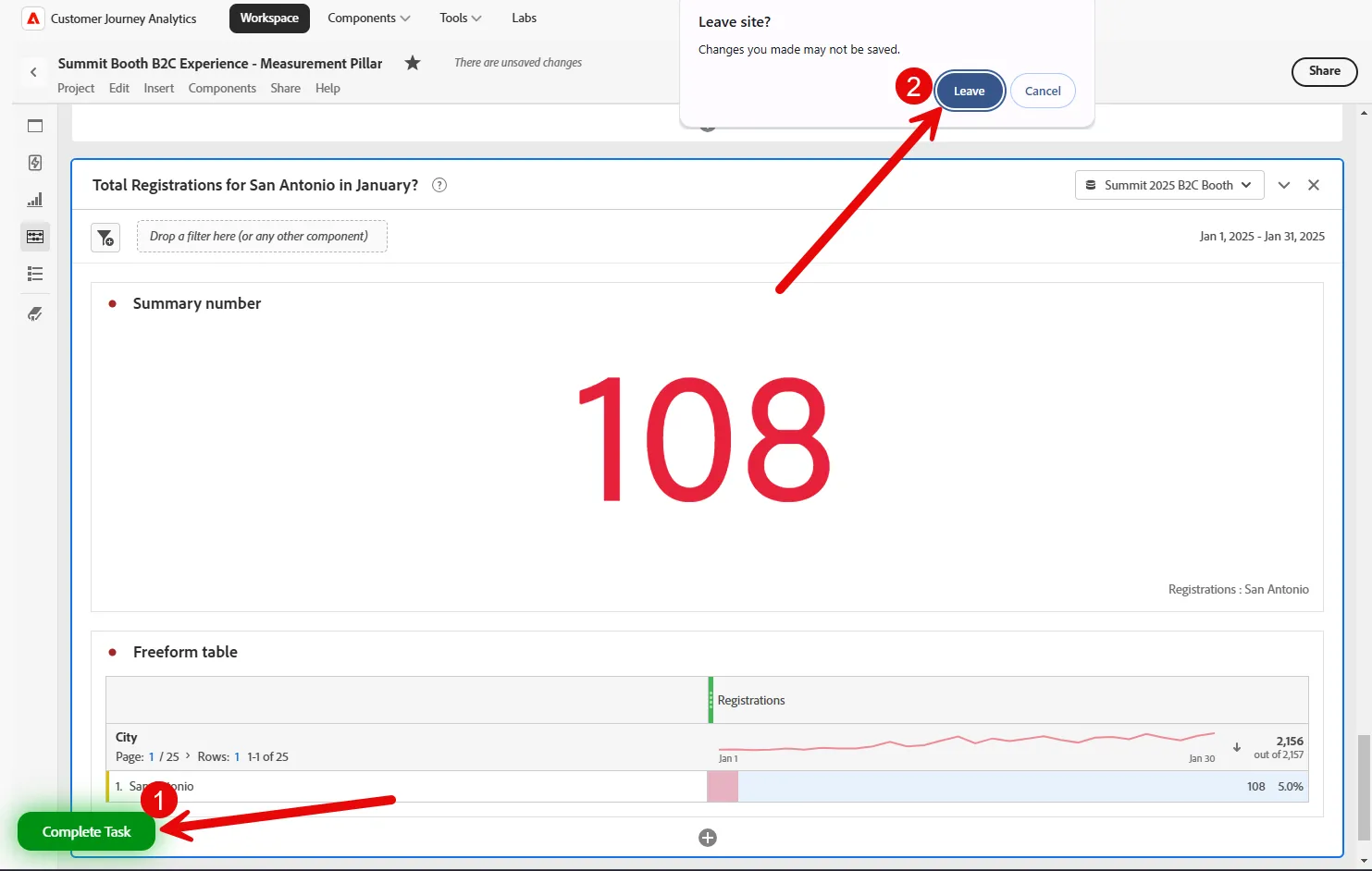Screen dimensions: 1372x871
Task: Open the Tools dropdown in top navigation
Action: point(461,18)
